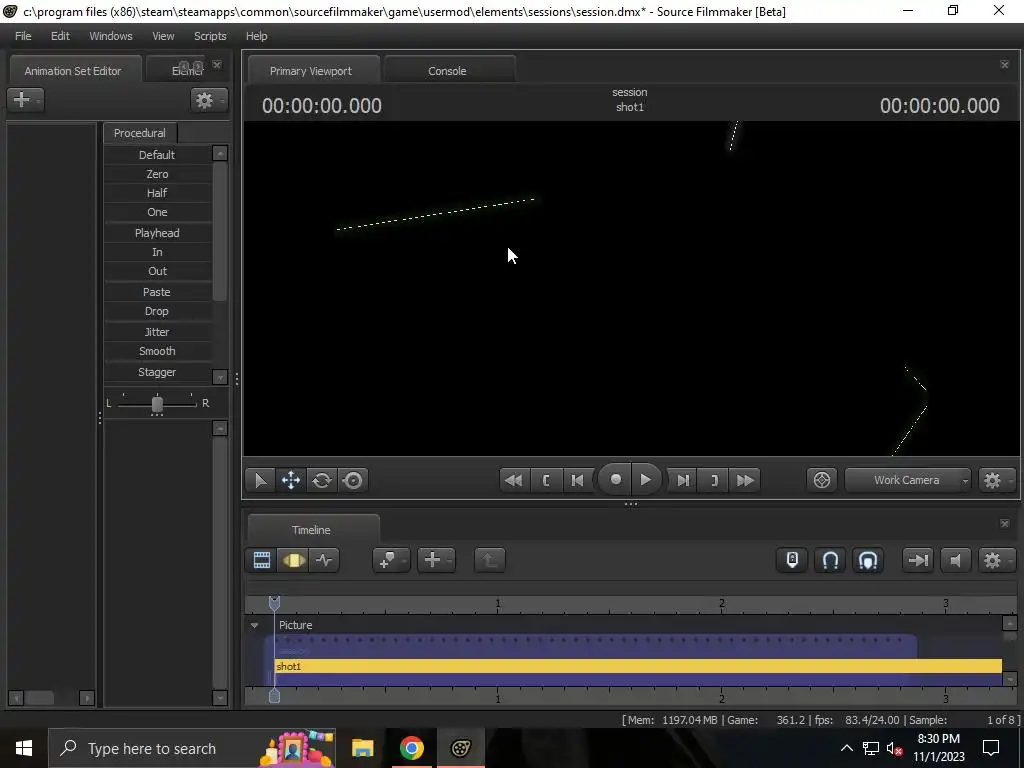Screen dimensions: 1024x768
Task: Select the shot1 clip on timeline
Action: click(x=638, y=666)
